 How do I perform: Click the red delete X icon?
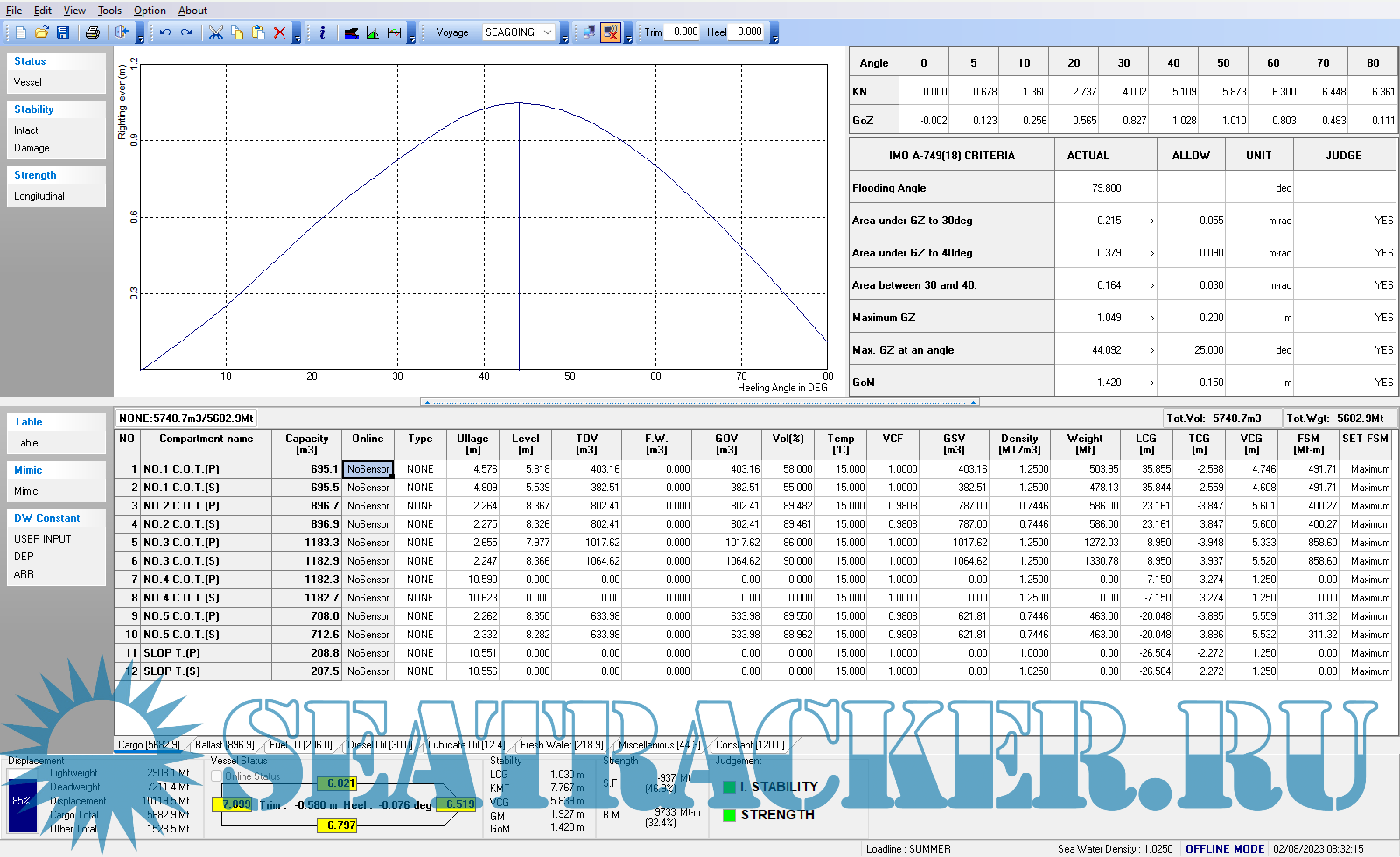pos(279,32)
